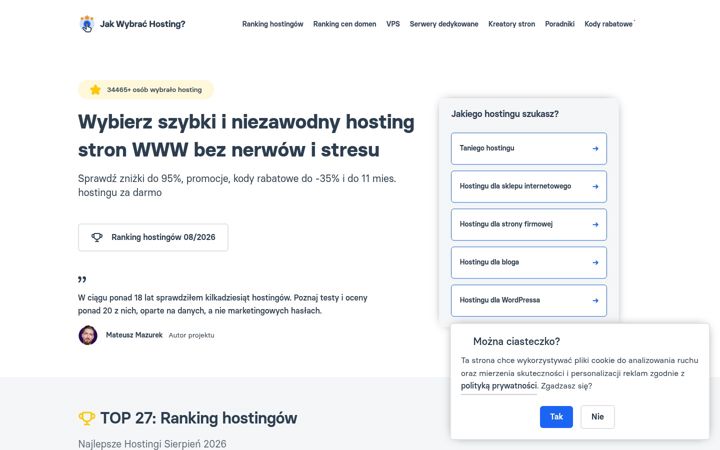Click the quotation mark icon above the quote
The height and width of the screenshot is (450, 720).
(x=82, y=279)
